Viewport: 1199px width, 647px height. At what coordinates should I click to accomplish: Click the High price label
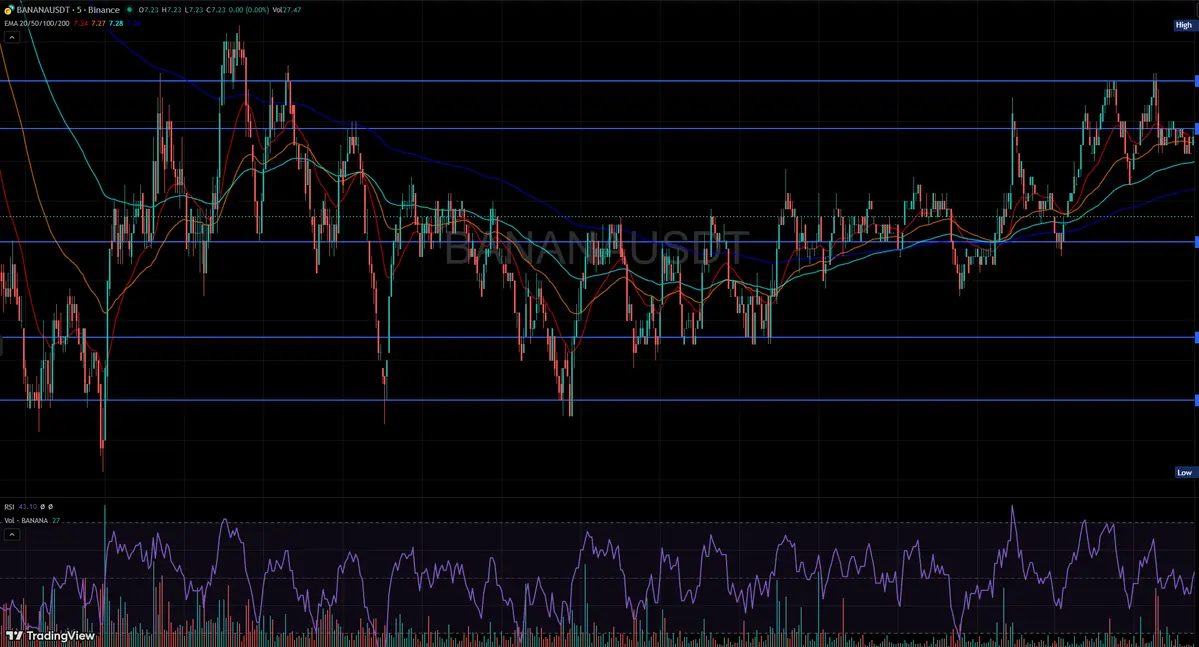pos(1184,25)
